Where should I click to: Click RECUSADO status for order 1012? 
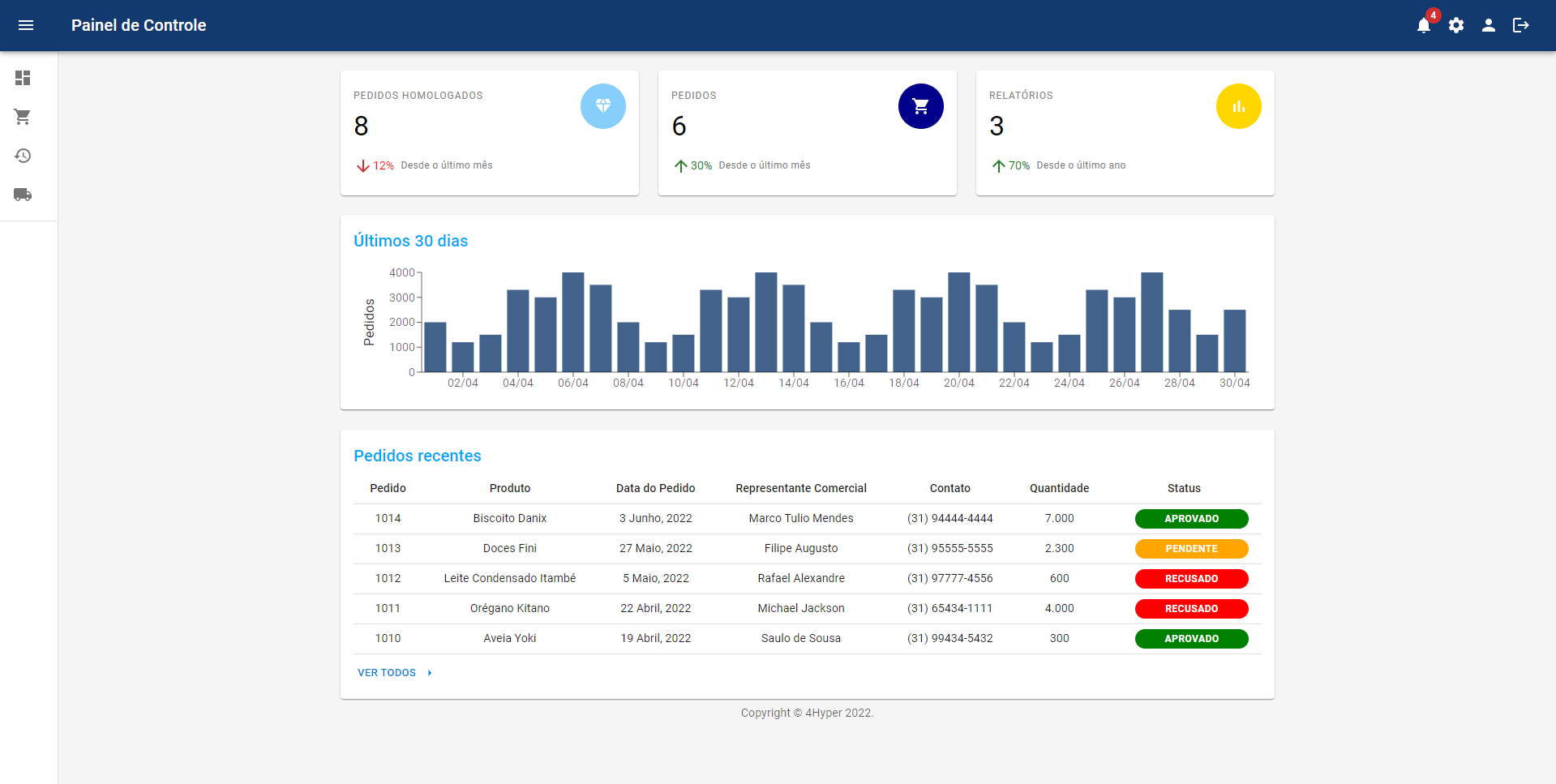[x=1191, y=579]
